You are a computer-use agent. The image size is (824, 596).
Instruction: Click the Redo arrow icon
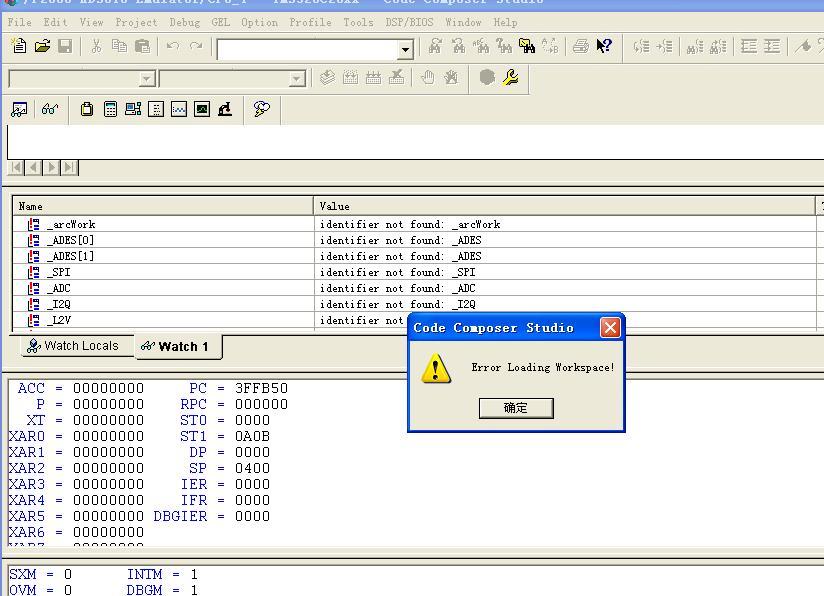[196, 46]
